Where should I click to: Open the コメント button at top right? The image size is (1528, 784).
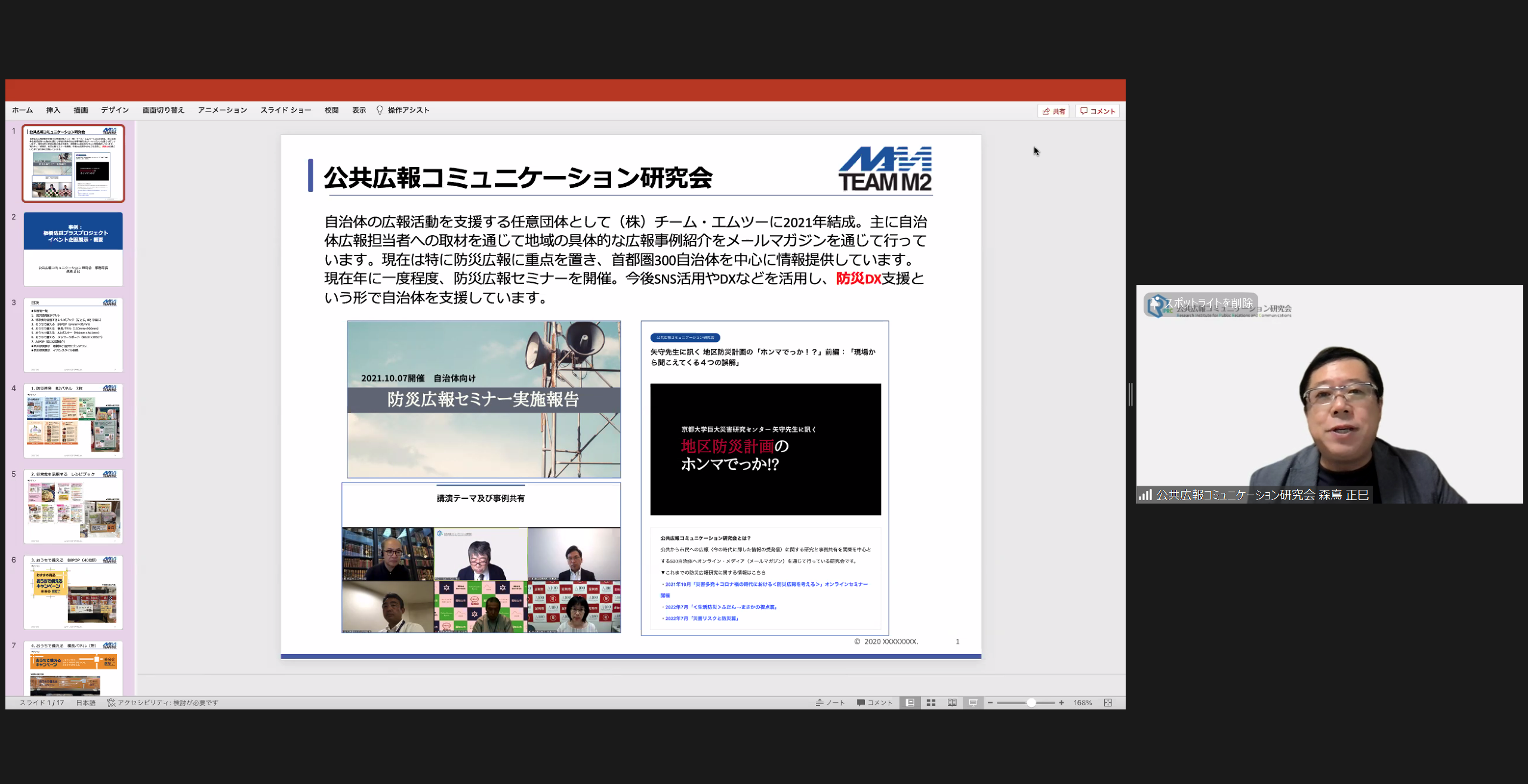(1097, 111)
